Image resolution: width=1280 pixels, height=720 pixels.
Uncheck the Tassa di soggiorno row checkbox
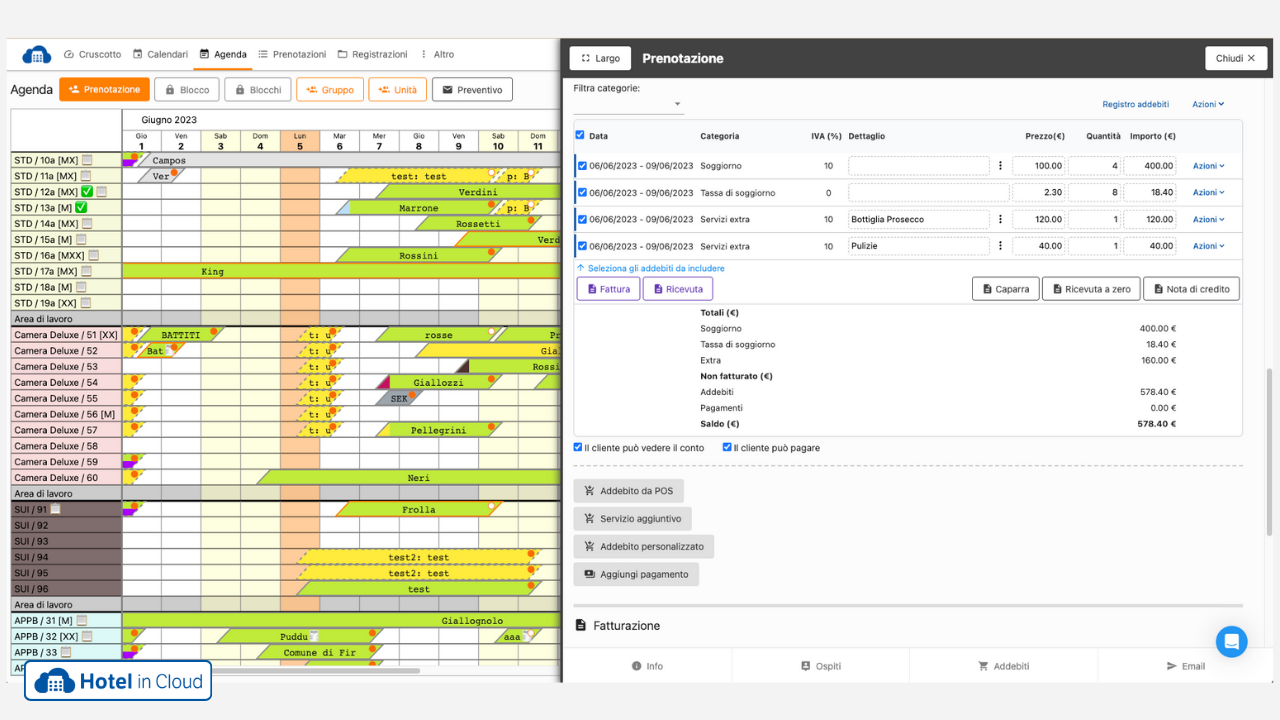[x=583, y=193]
